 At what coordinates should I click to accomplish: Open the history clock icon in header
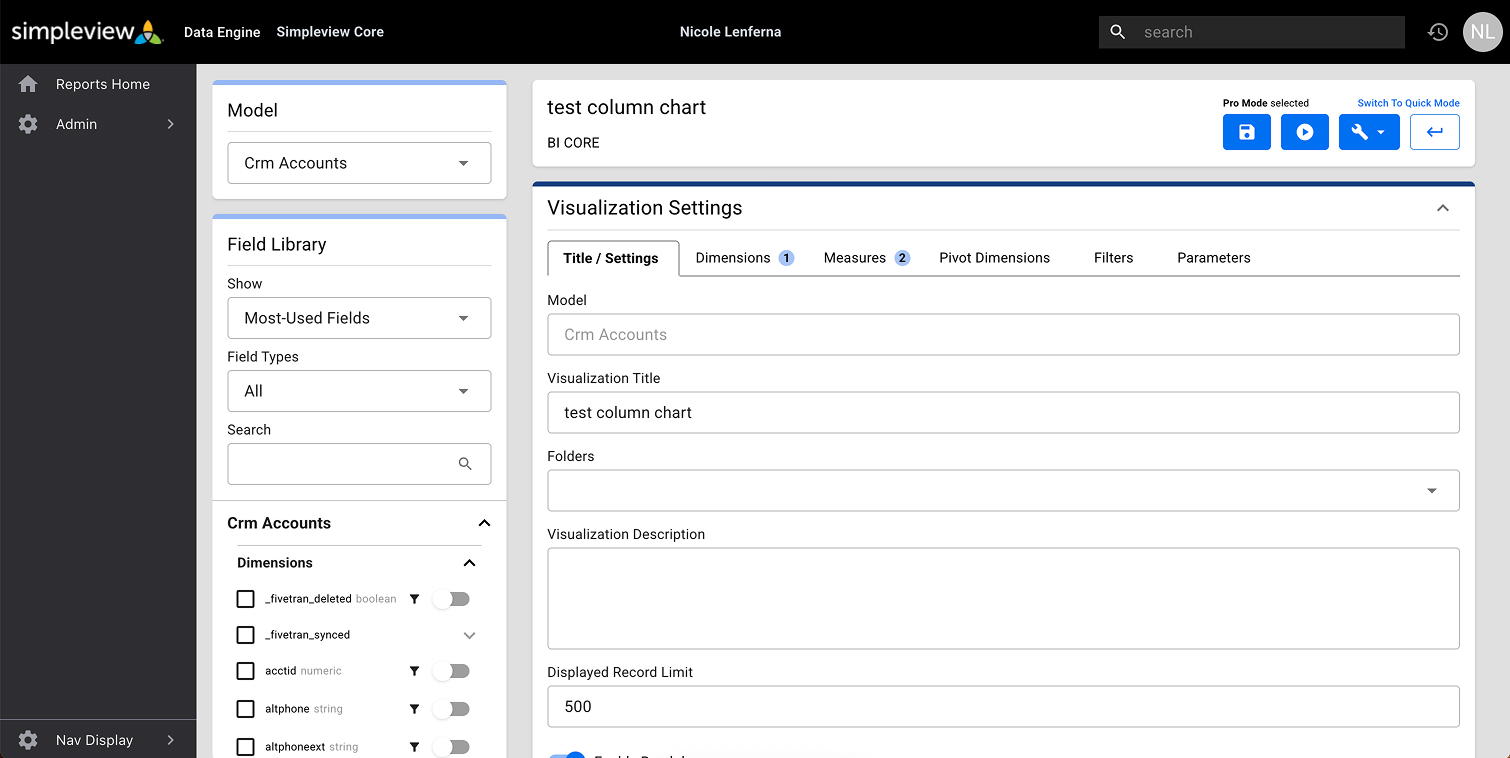click(1437, 32)
